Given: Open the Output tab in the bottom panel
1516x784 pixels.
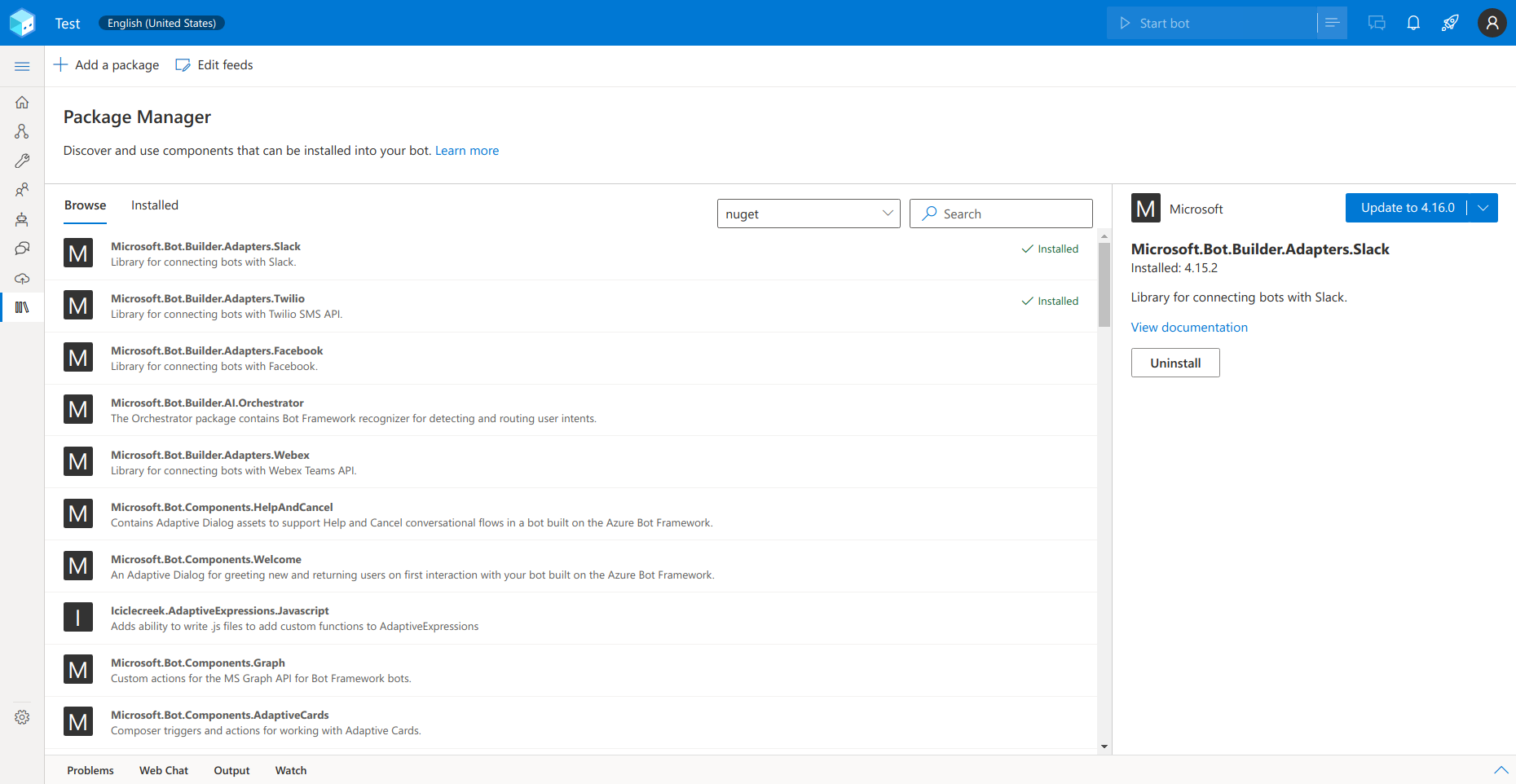Looking at the screenshot, I should [231, 770].
